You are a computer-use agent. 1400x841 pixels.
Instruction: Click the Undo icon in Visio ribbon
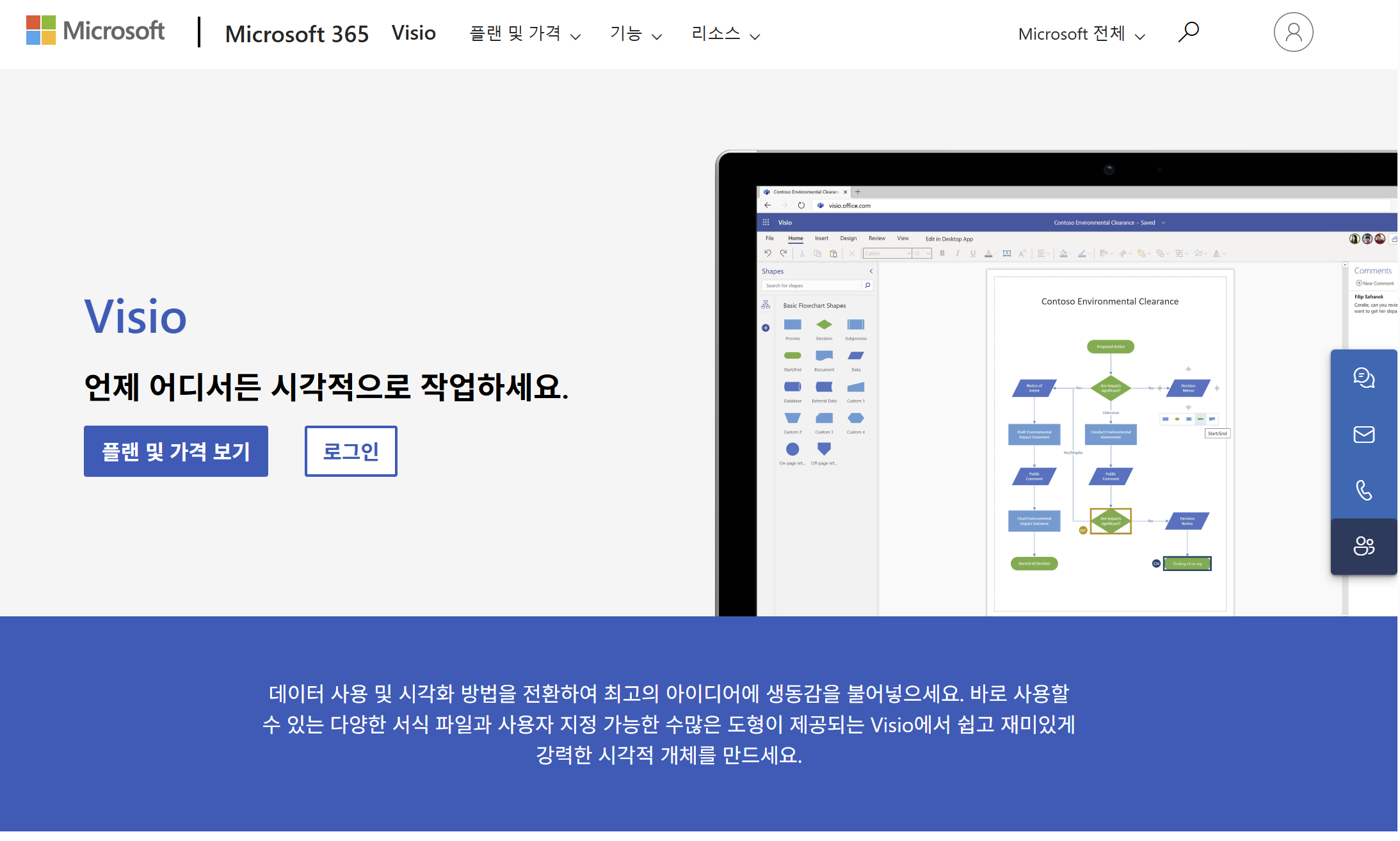(x=768, y=253)
